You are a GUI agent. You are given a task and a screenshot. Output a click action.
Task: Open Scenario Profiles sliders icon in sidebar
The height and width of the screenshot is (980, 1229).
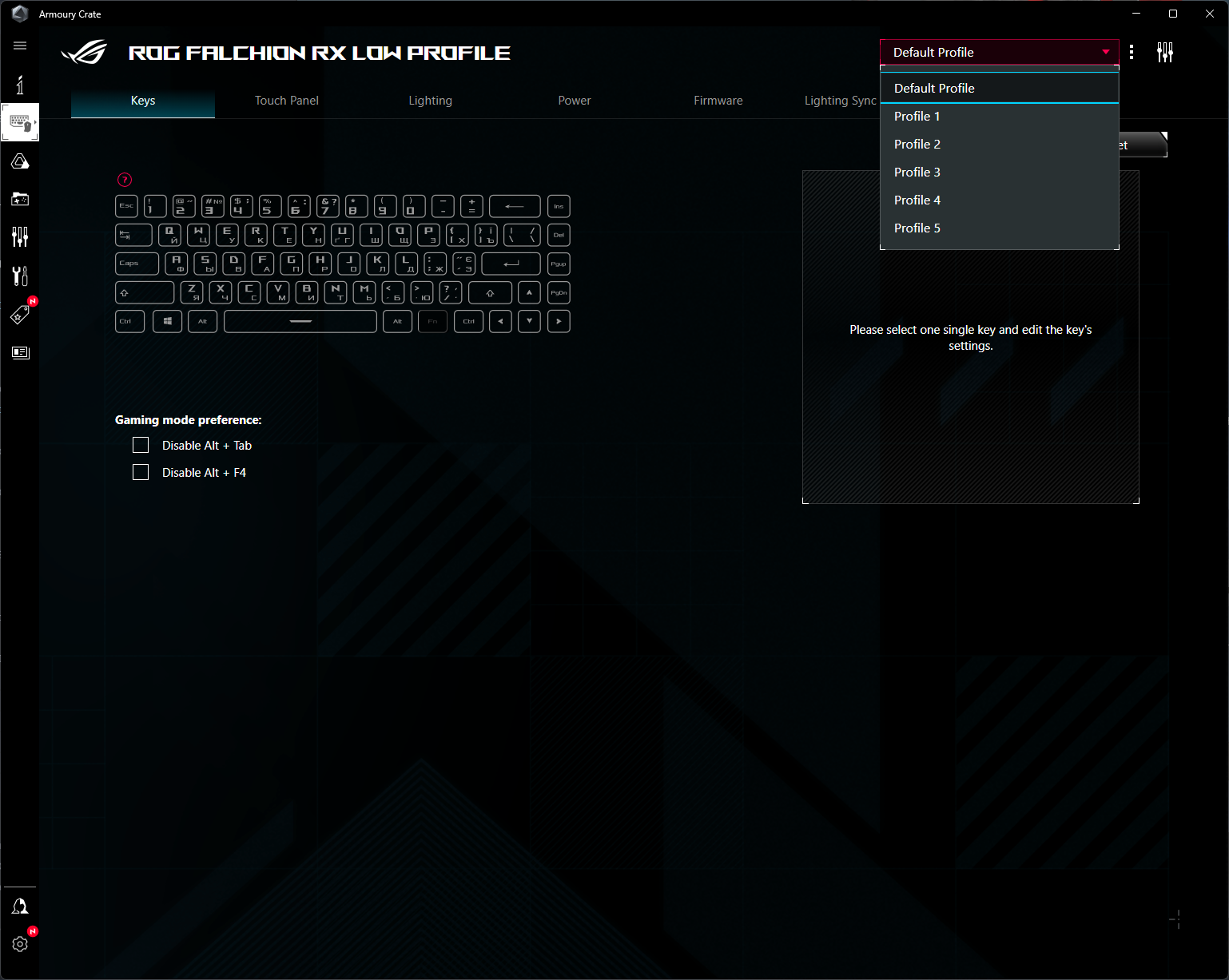pyautogui.click(x=20, y=236)
